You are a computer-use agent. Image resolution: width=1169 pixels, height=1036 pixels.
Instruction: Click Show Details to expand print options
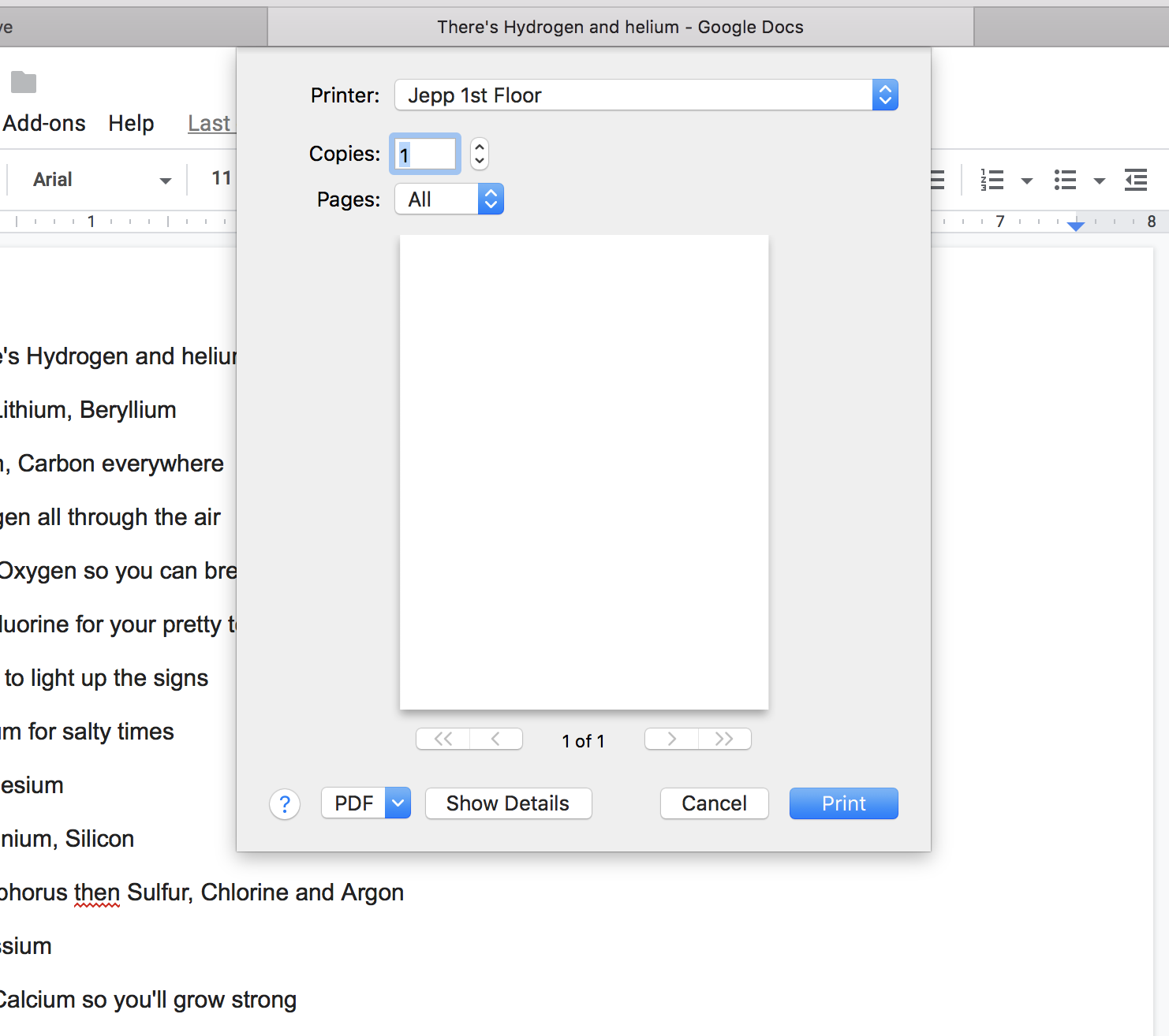click(508, 803)
